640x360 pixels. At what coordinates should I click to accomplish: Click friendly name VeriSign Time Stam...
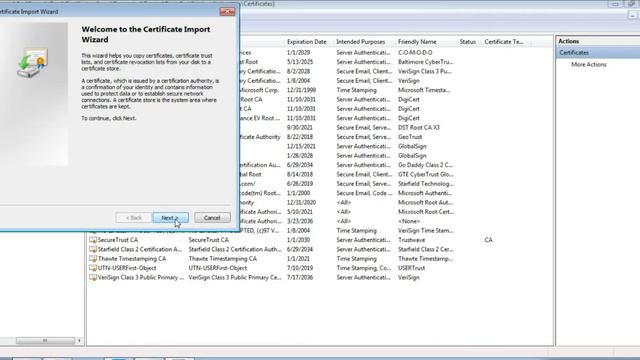(x=426, y=231)
